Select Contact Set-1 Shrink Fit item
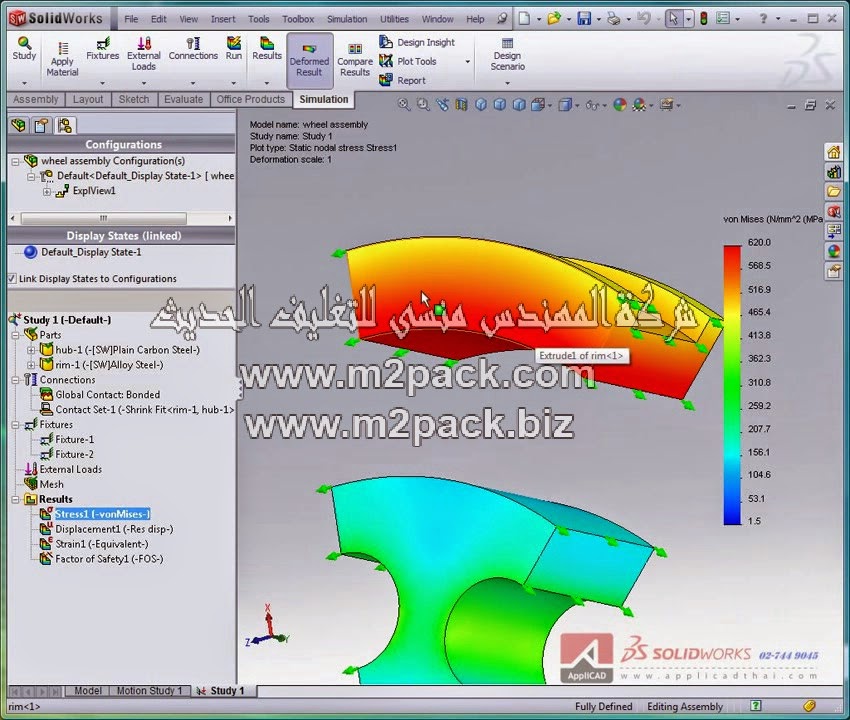 tap(145, 410)
